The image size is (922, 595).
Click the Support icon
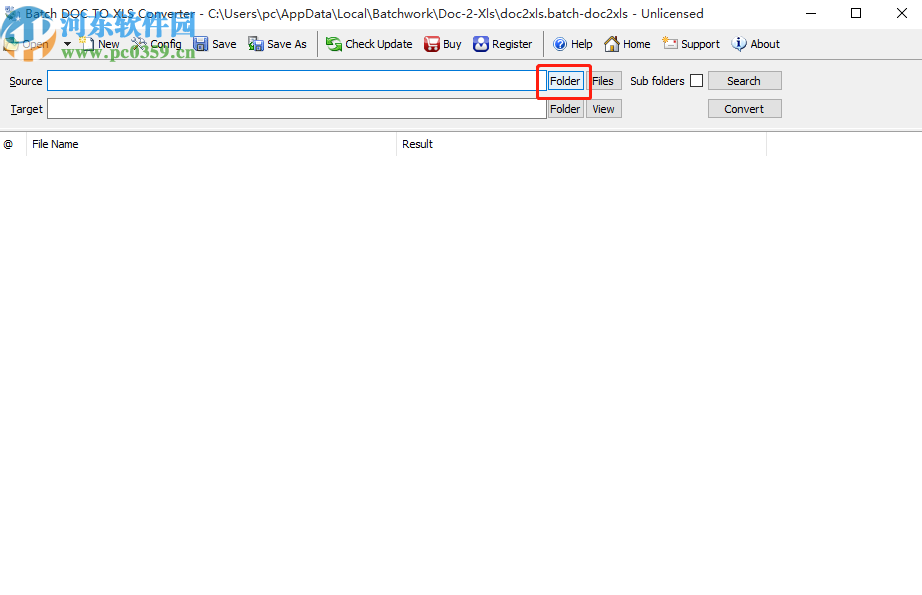(690, 44)
